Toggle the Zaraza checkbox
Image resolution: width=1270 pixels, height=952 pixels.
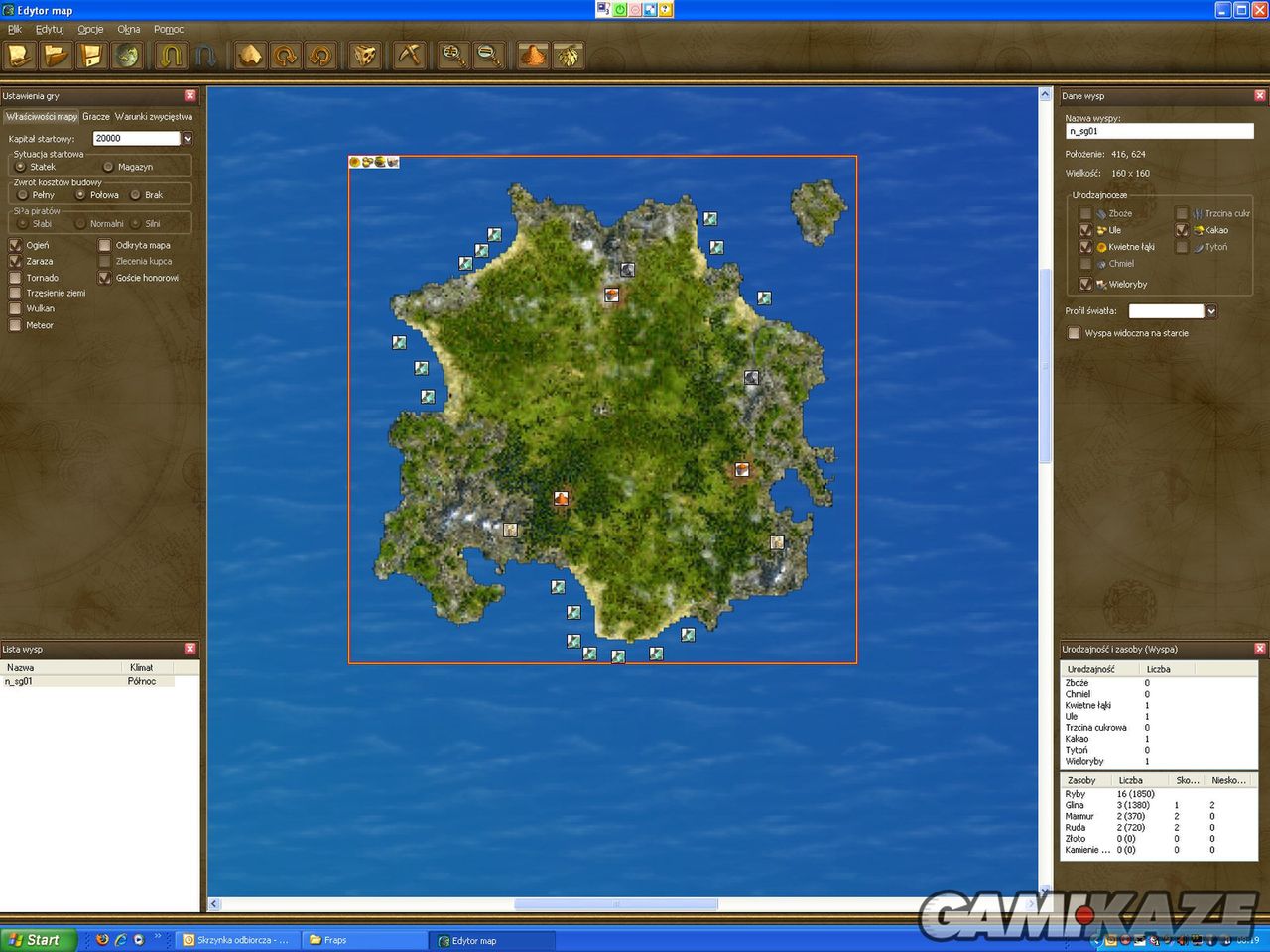(x=15, y=261)
